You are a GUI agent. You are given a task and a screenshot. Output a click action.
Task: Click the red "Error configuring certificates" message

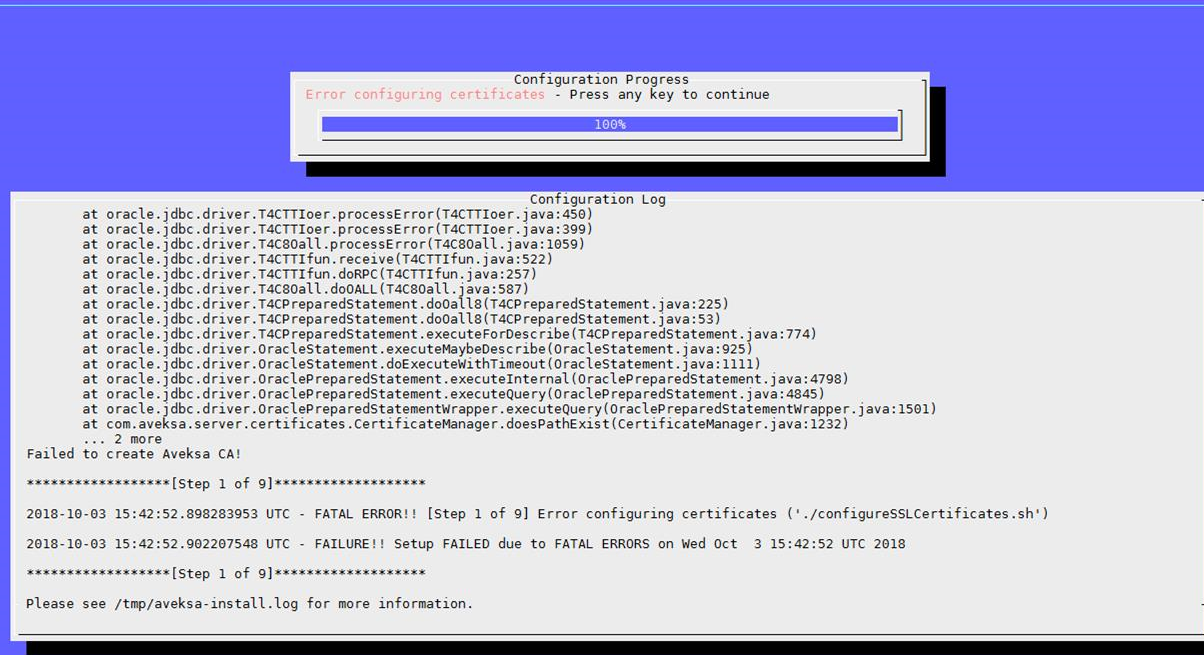425,94
